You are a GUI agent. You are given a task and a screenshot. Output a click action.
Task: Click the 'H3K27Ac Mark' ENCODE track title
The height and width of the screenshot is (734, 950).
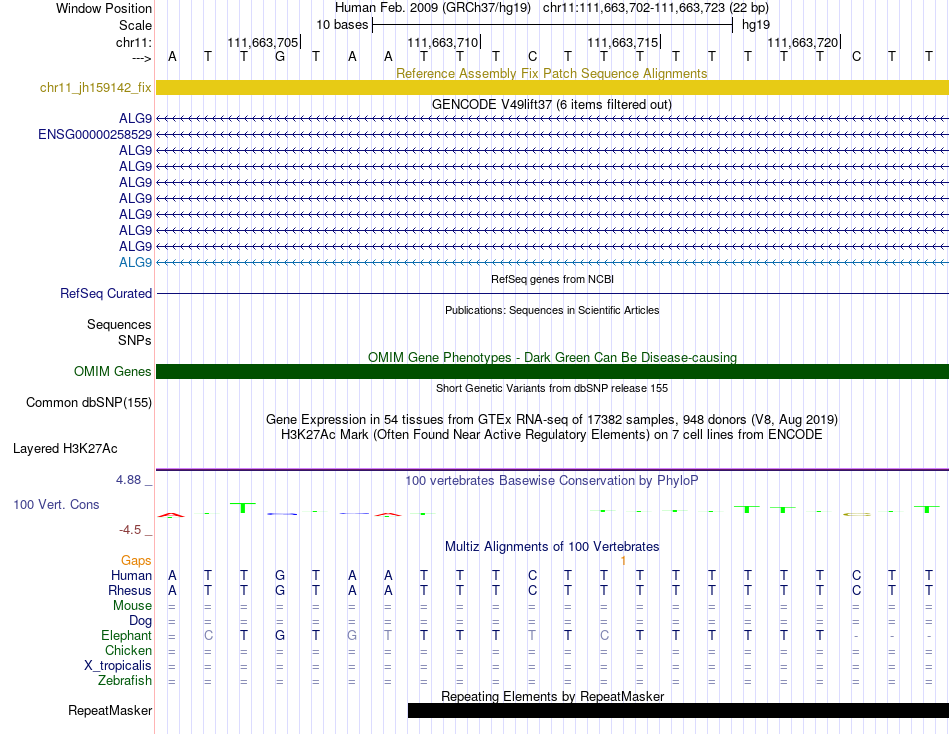click(551, 435)
